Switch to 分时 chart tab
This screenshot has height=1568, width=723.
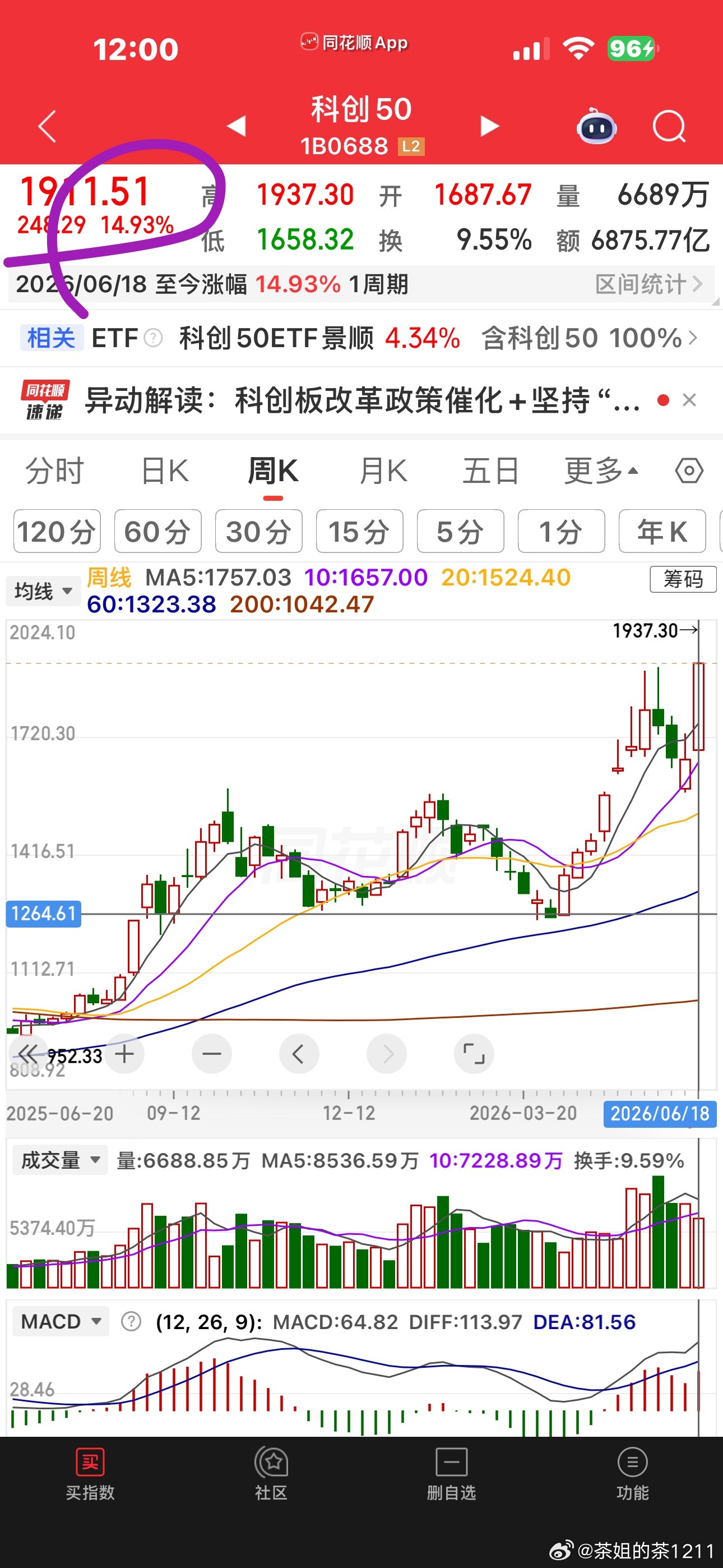[54, 471]
